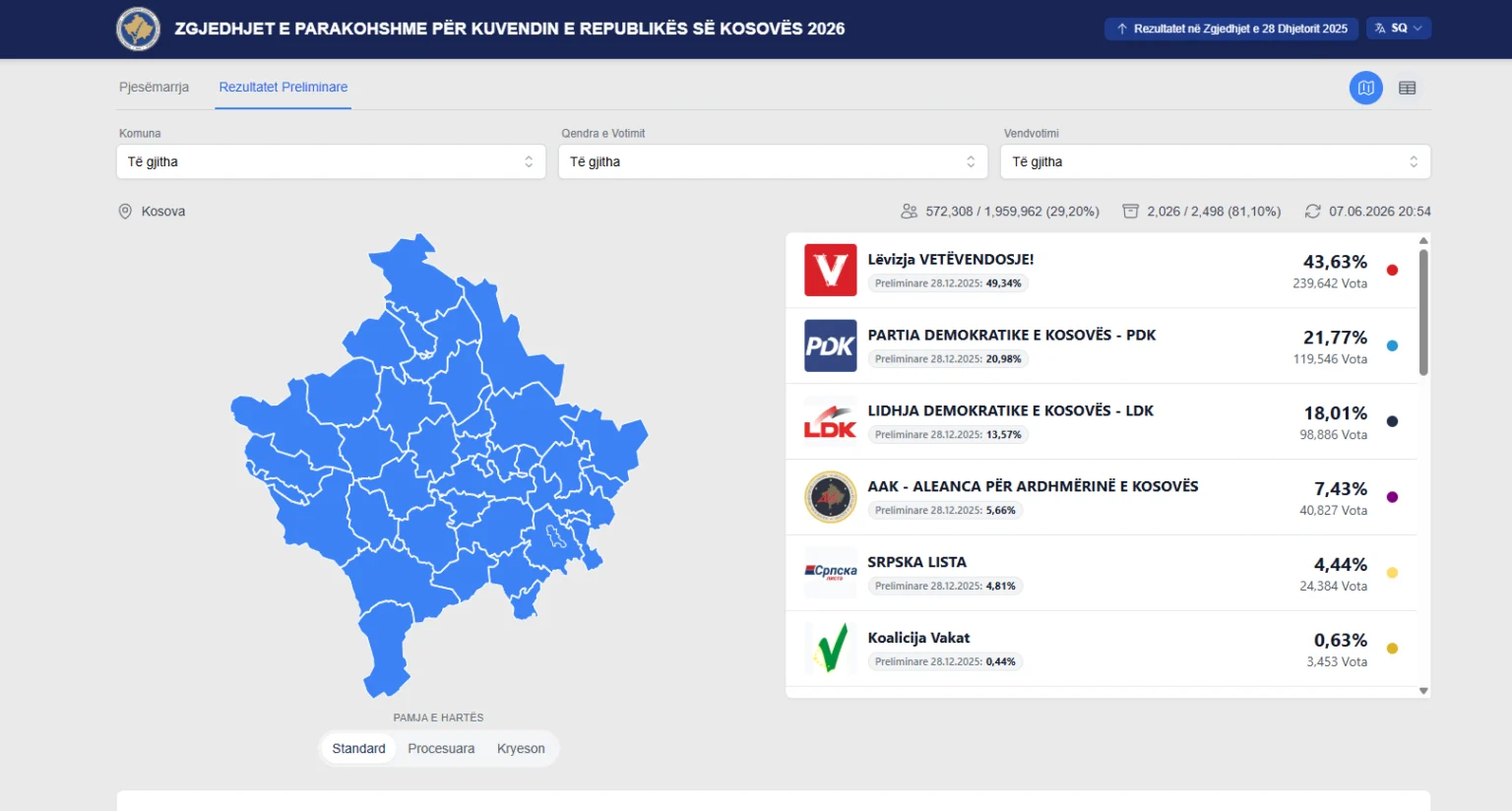The height and width of the screenshot is (811, 1512).
Task: Click Koalicija Vakat preliminary 0,44% badge
Action: (x=945, y=662)
